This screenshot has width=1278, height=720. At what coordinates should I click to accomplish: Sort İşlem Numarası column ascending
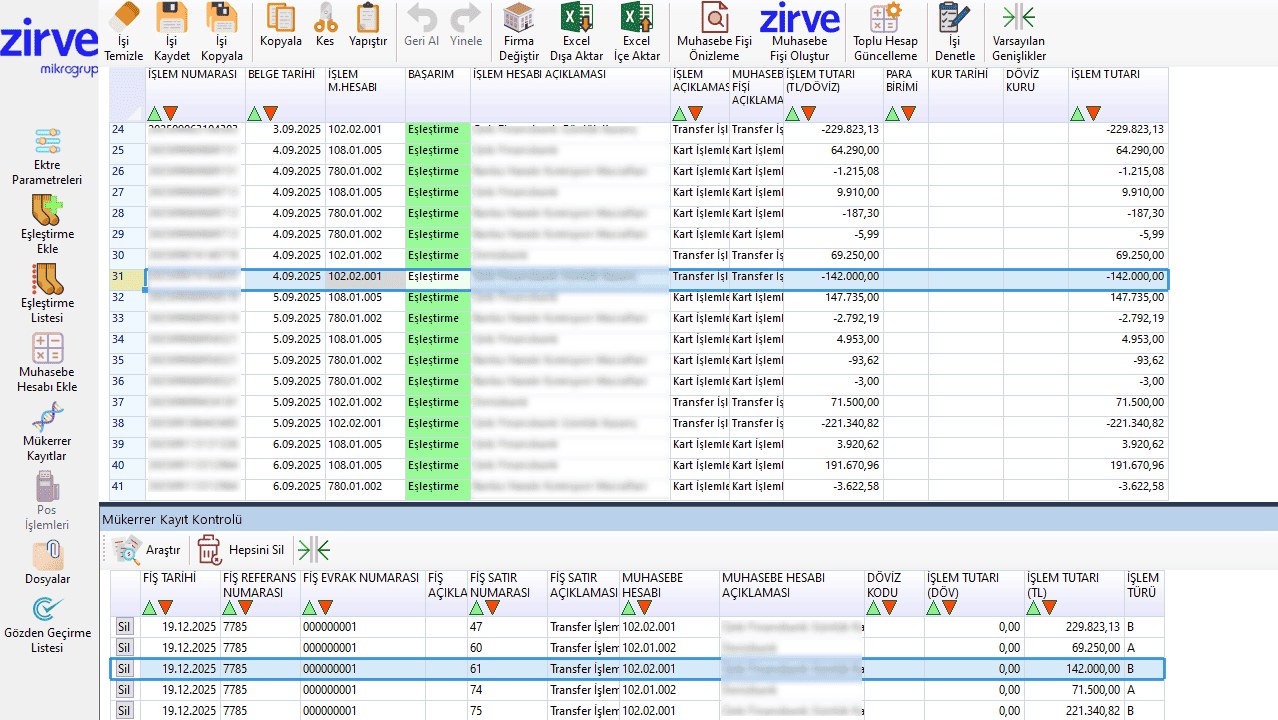[x=154, y=113]
